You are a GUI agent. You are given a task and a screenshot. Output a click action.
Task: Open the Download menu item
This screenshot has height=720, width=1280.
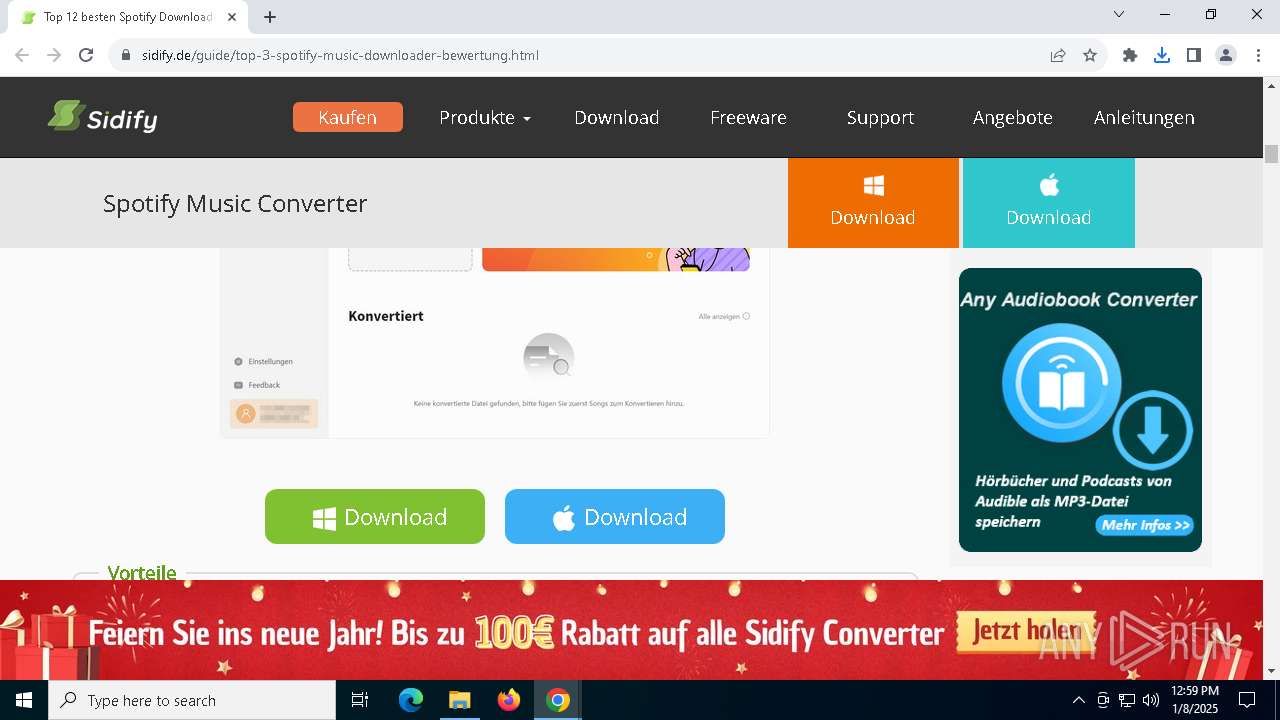(x=617, y=117)
